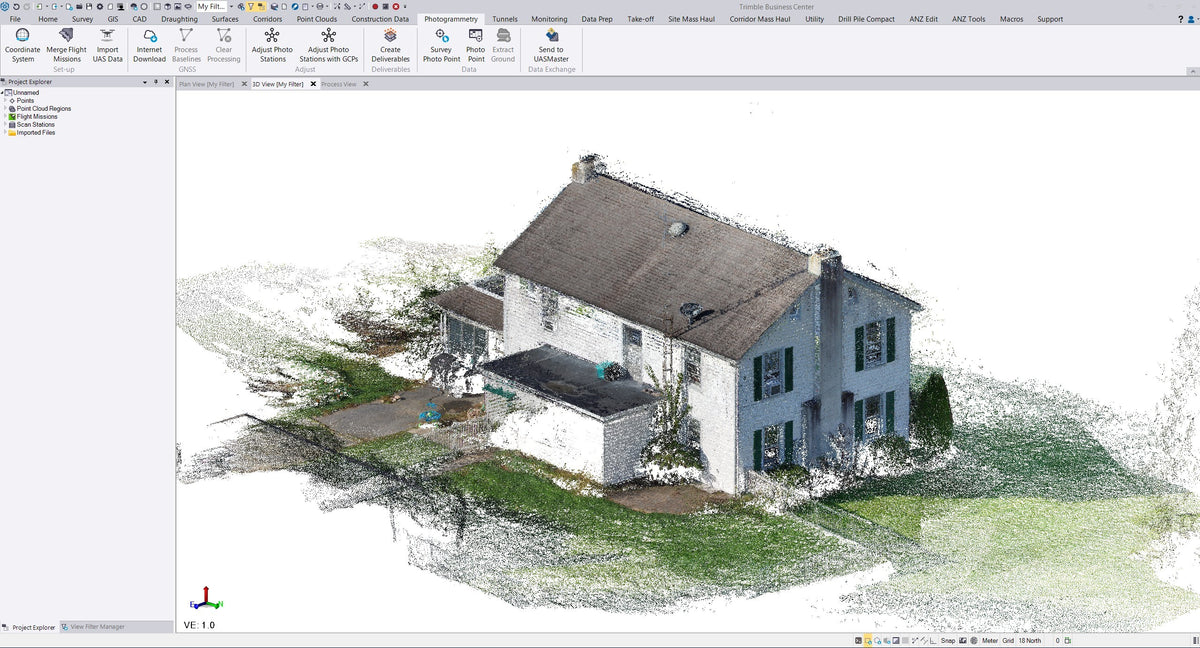Click VE: 1.0 vertical exaggeration label
This screenshot has height=648, width=1200.
tap(199, 625)
